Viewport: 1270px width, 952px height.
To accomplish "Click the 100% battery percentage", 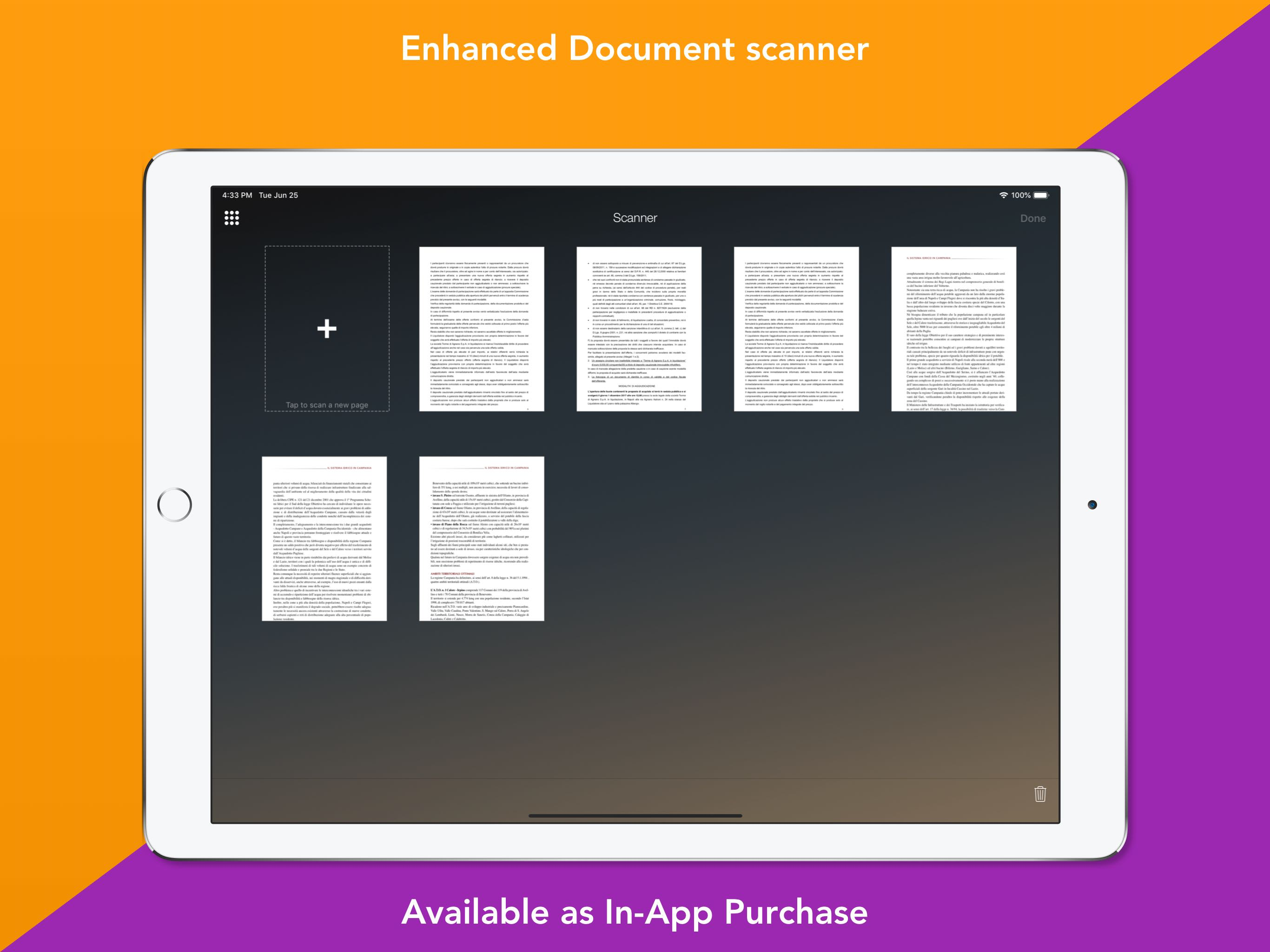I will point(1020,195).
